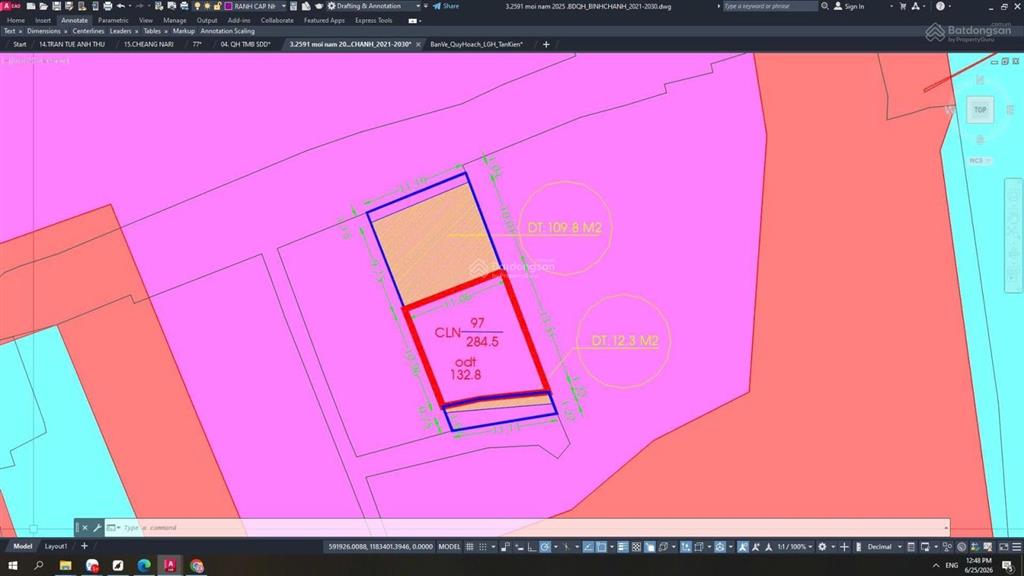This screenshot has width=1024, height=576.
Task: Switch to the Layout1 tab
Action: pos(56,546)
